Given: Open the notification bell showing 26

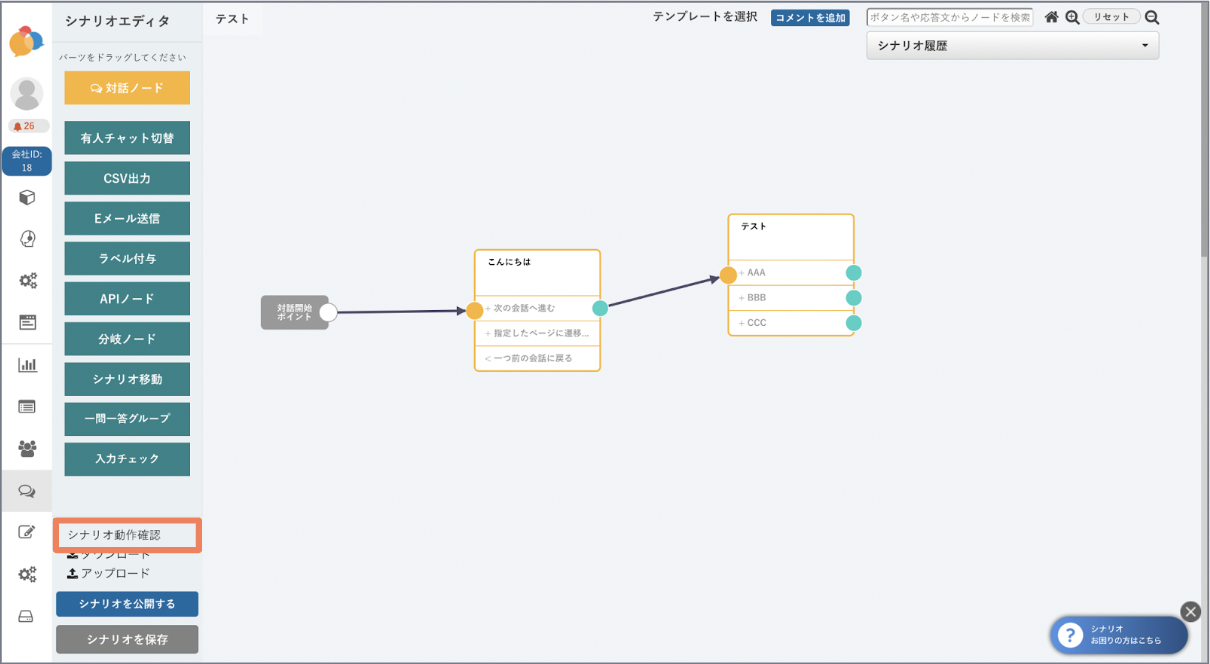Looking at the screenshot, I should point(29,126).
